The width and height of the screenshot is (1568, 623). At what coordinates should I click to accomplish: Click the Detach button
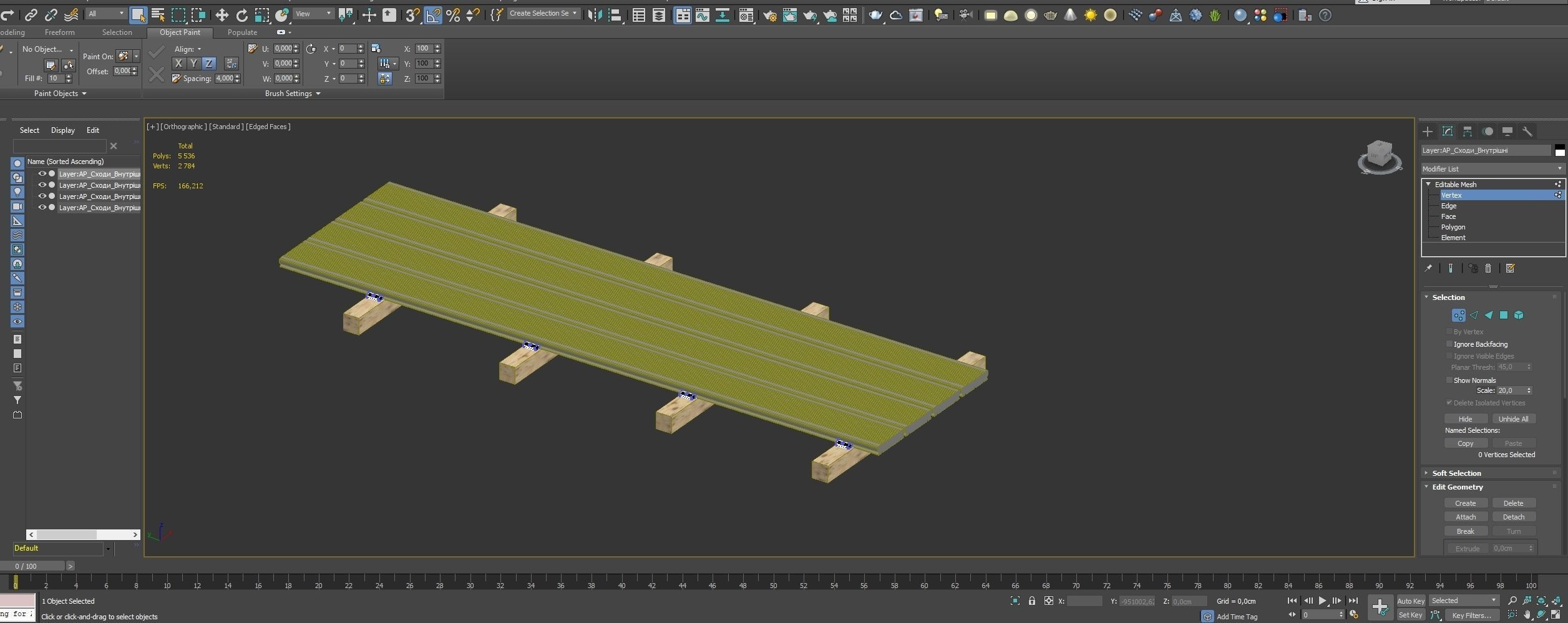1514,516
